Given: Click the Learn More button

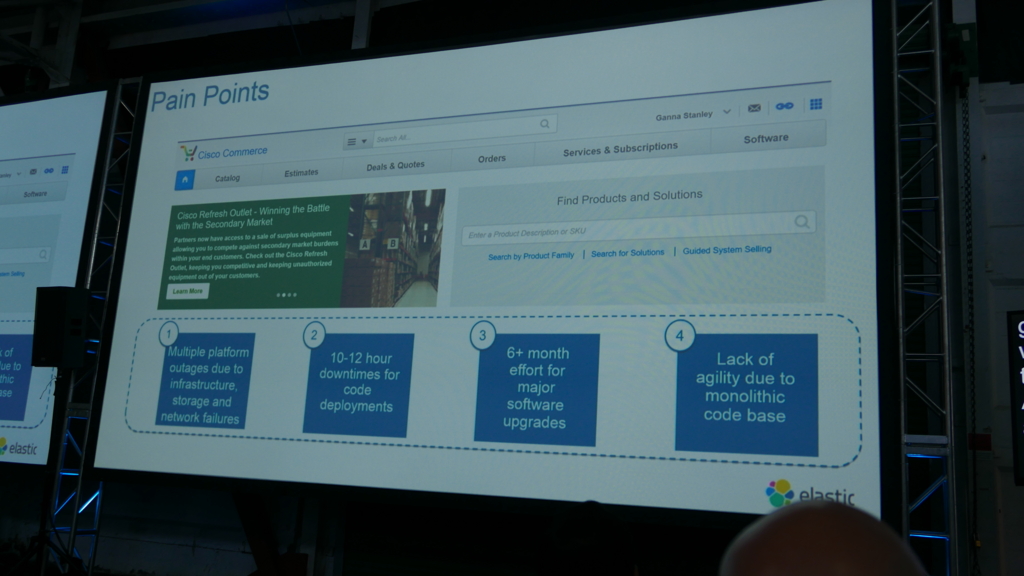Looking at the screenshot, I should [187, 291].
